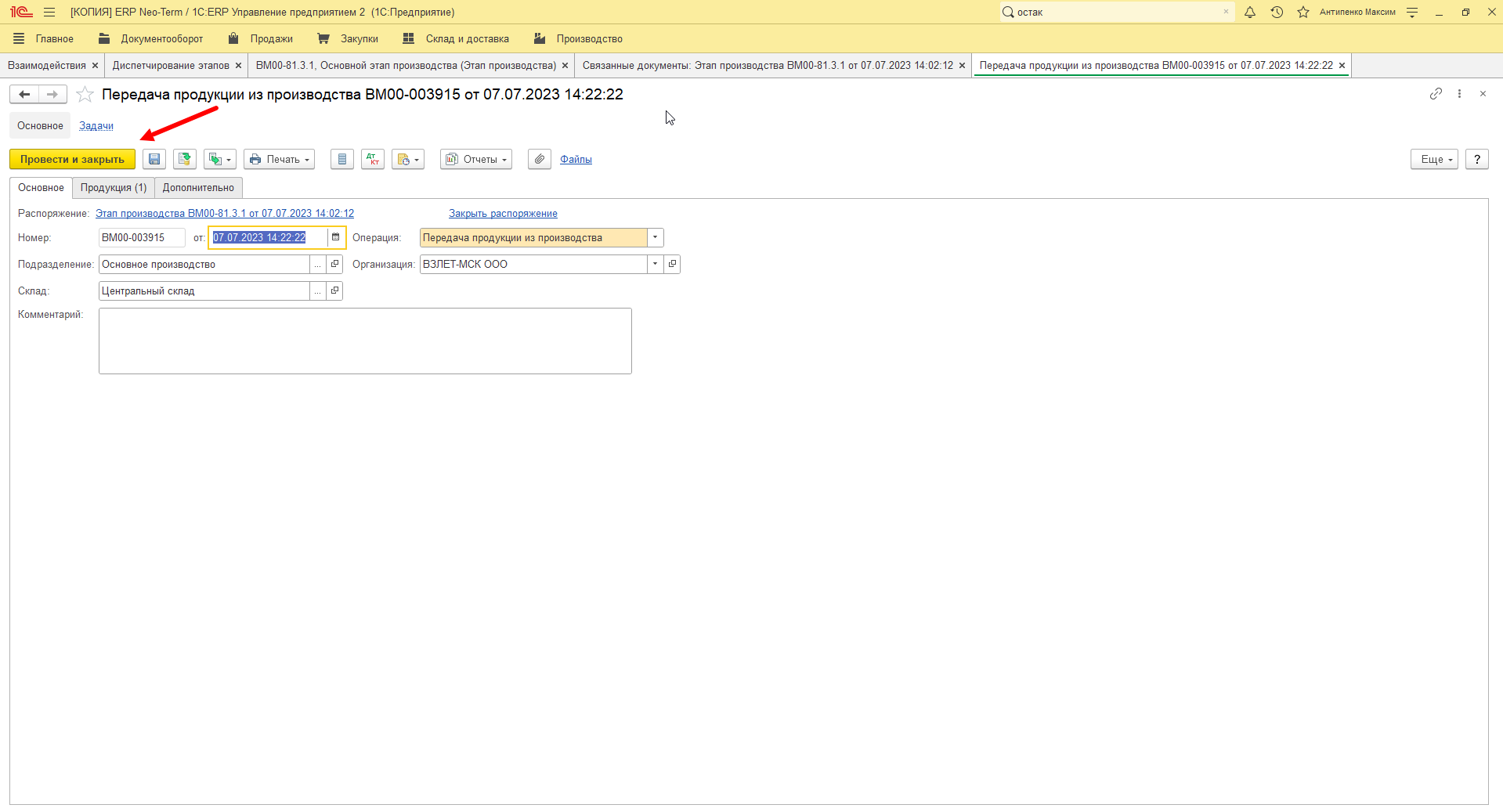
Task: Open linked Этап производства ВМ00-81.3.1 document
Action: 225,213
